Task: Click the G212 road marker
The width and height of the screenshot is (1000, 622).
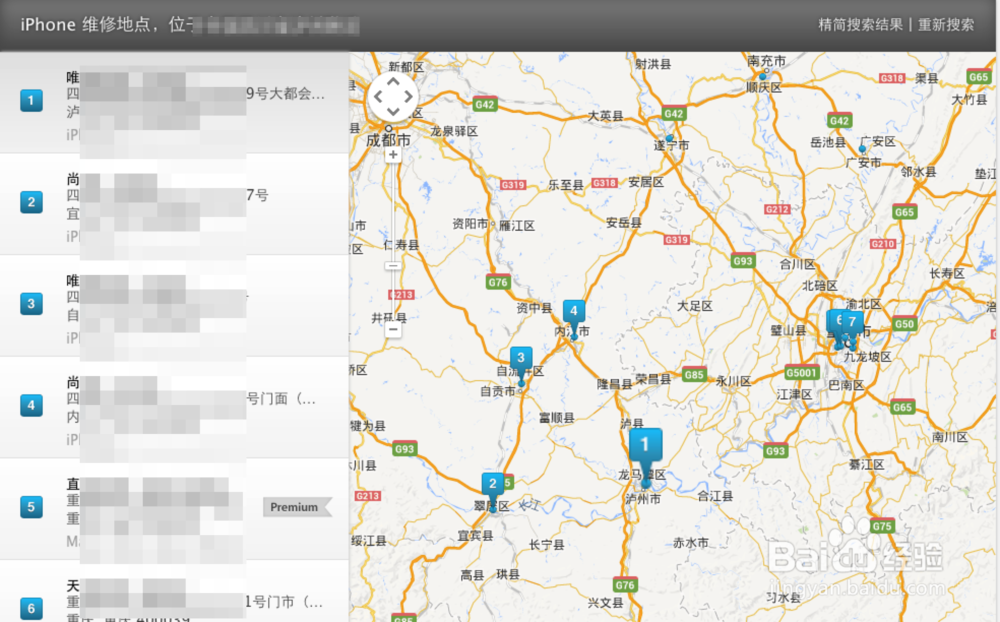Action: tap(777, 209)
